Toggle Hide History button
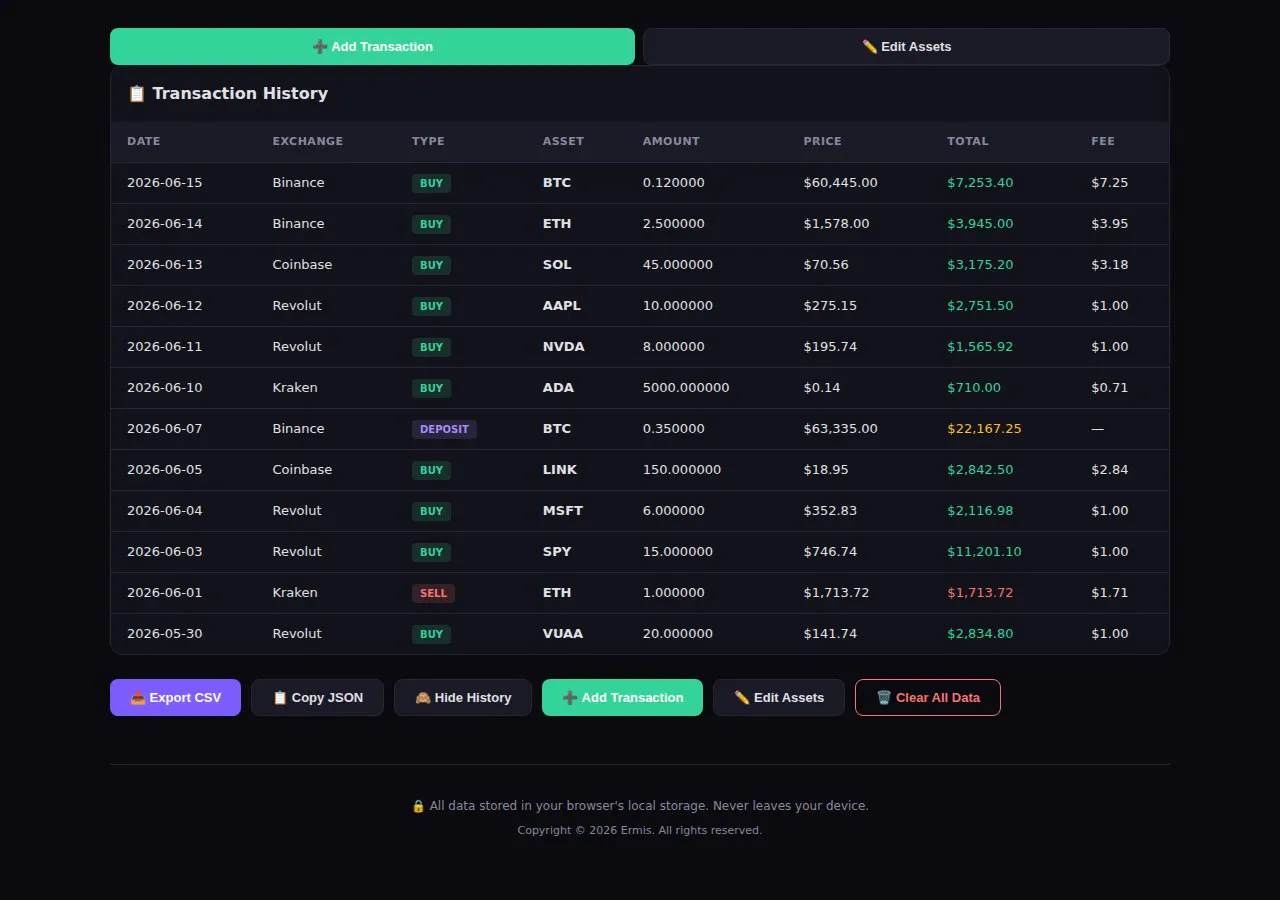Viewport: 1280px width, 900px height. pos(463,697)
